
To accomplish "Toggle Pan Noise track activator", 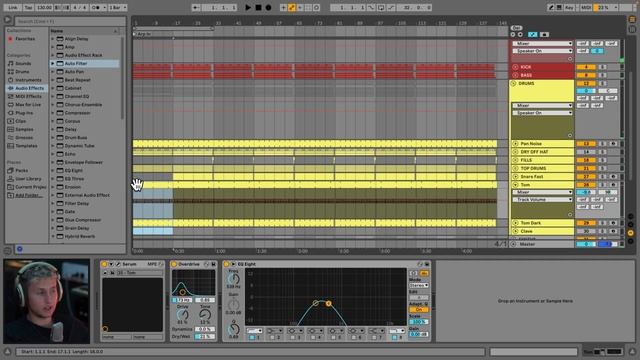I will [x=586, y=144].
